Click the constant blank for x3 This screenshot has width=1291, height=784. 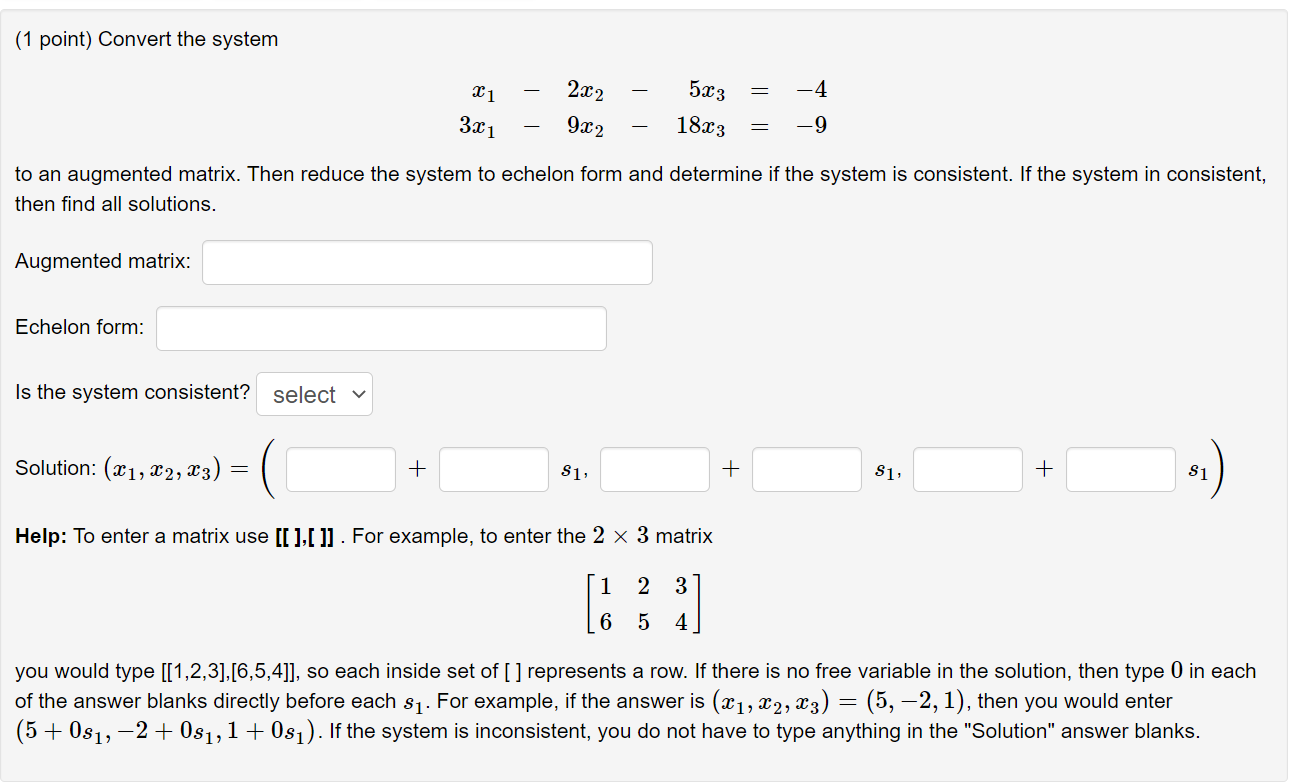(x=967, y=469)
